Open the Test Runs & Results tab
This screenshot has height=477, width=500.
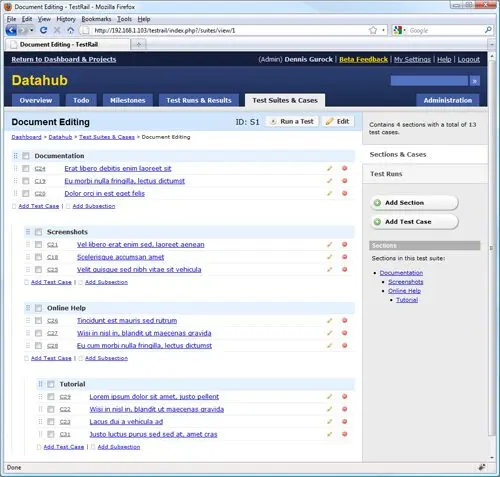pyautogui.click(x=199, y=100)
